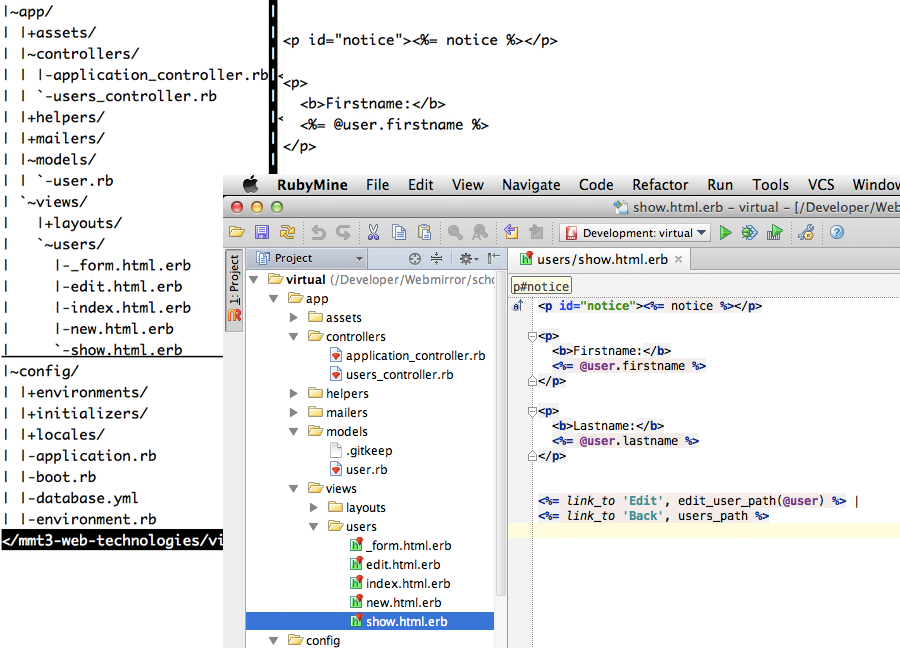The image size is (900, 648).
Task: Click the p#notice breadcrumb in editor
Action: [x=541, y=286]
